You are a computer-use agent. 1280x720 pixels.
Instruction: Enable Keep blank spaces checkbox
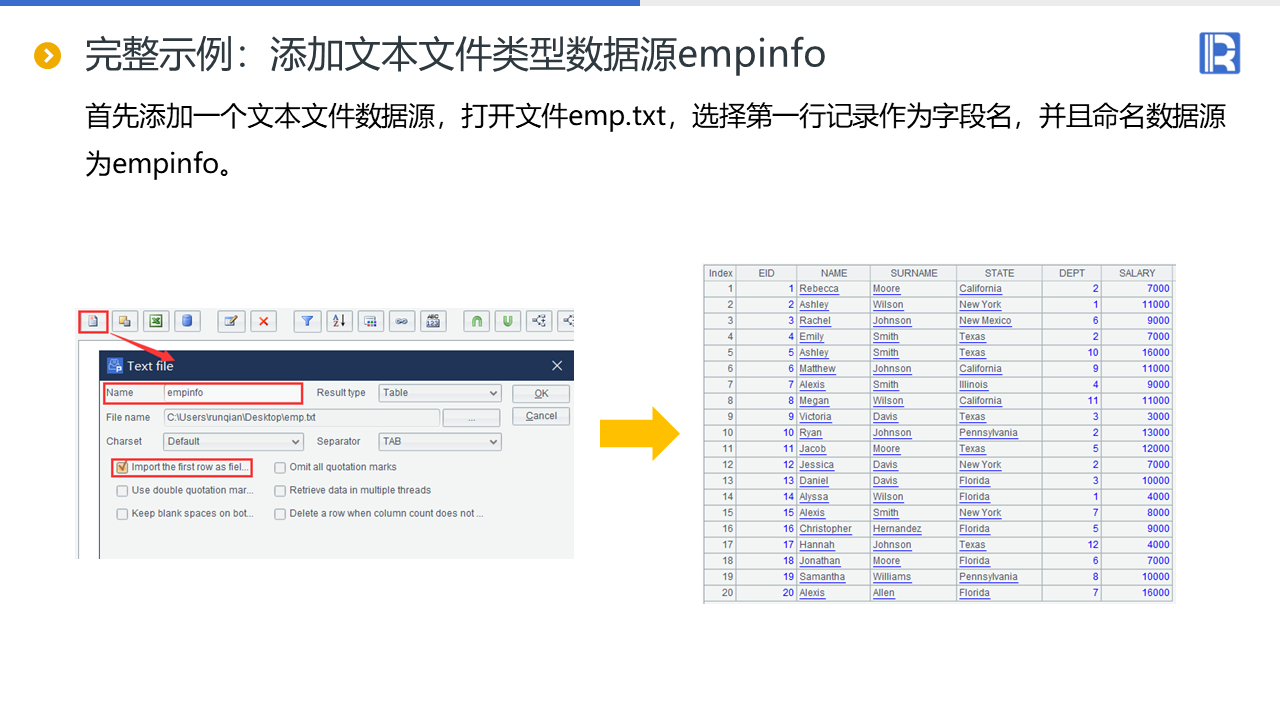click(x=122, y=514)
